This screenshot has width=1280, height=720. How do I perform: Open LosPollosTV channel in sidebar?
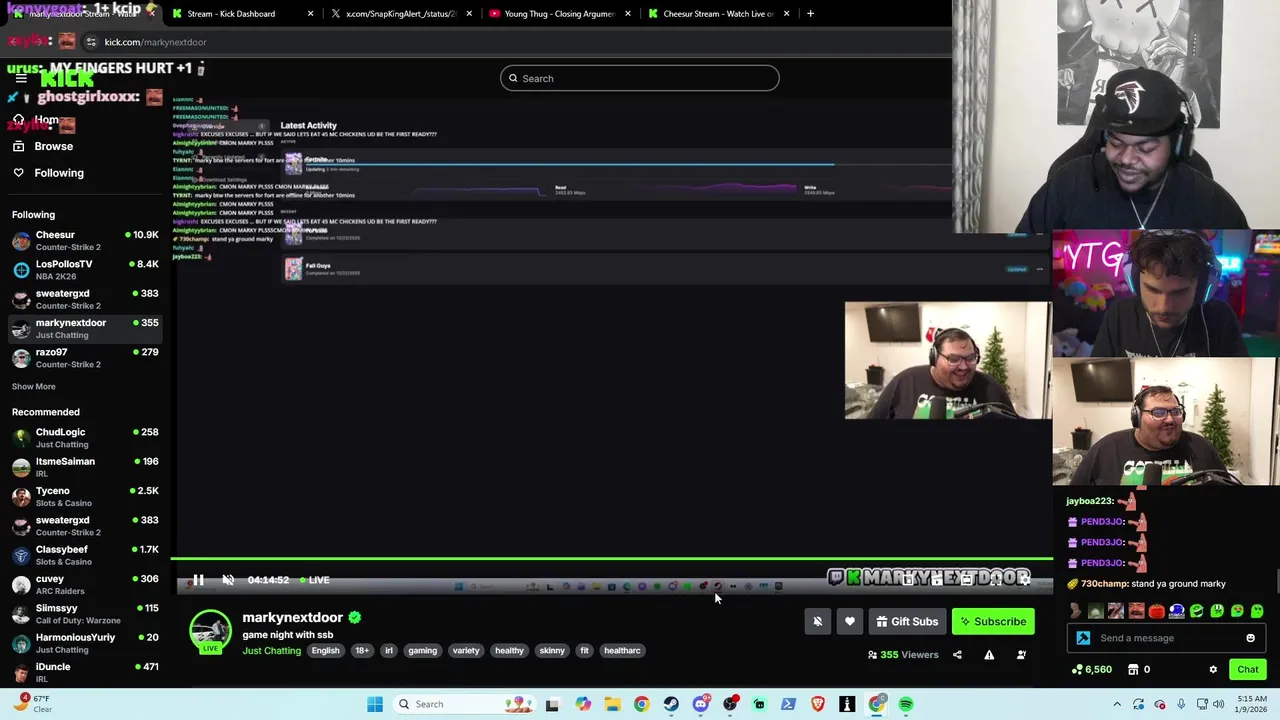[x=85, y=270]
